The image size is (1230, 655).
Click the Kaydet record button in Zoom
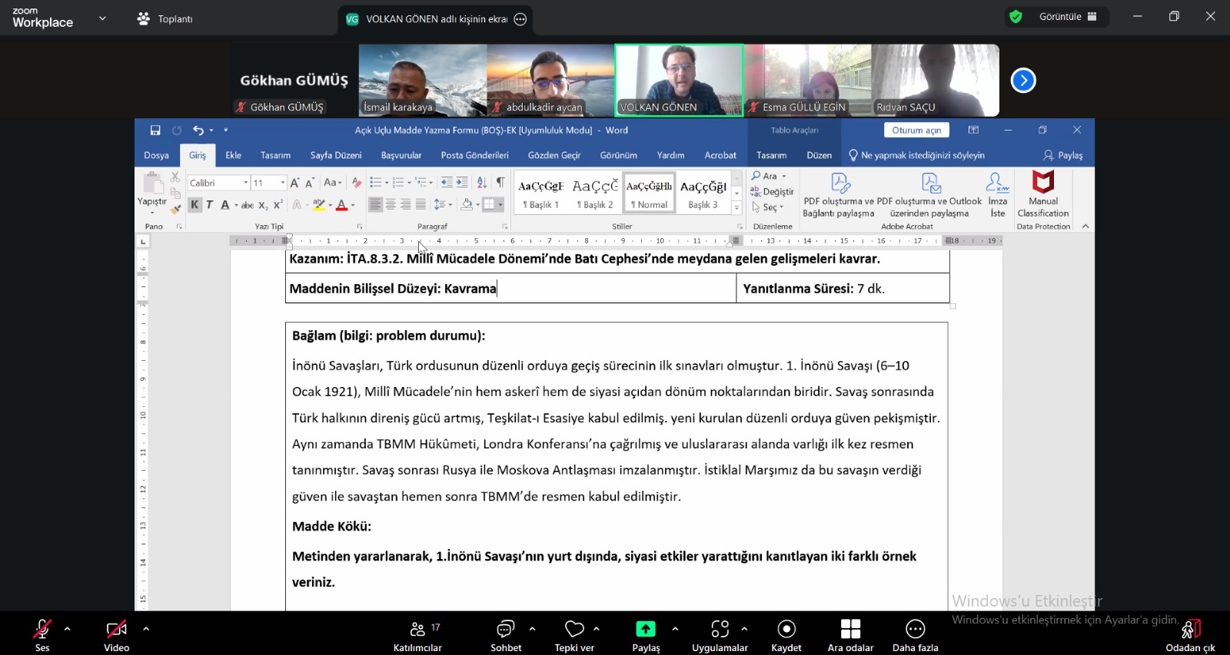pos(786,636)
